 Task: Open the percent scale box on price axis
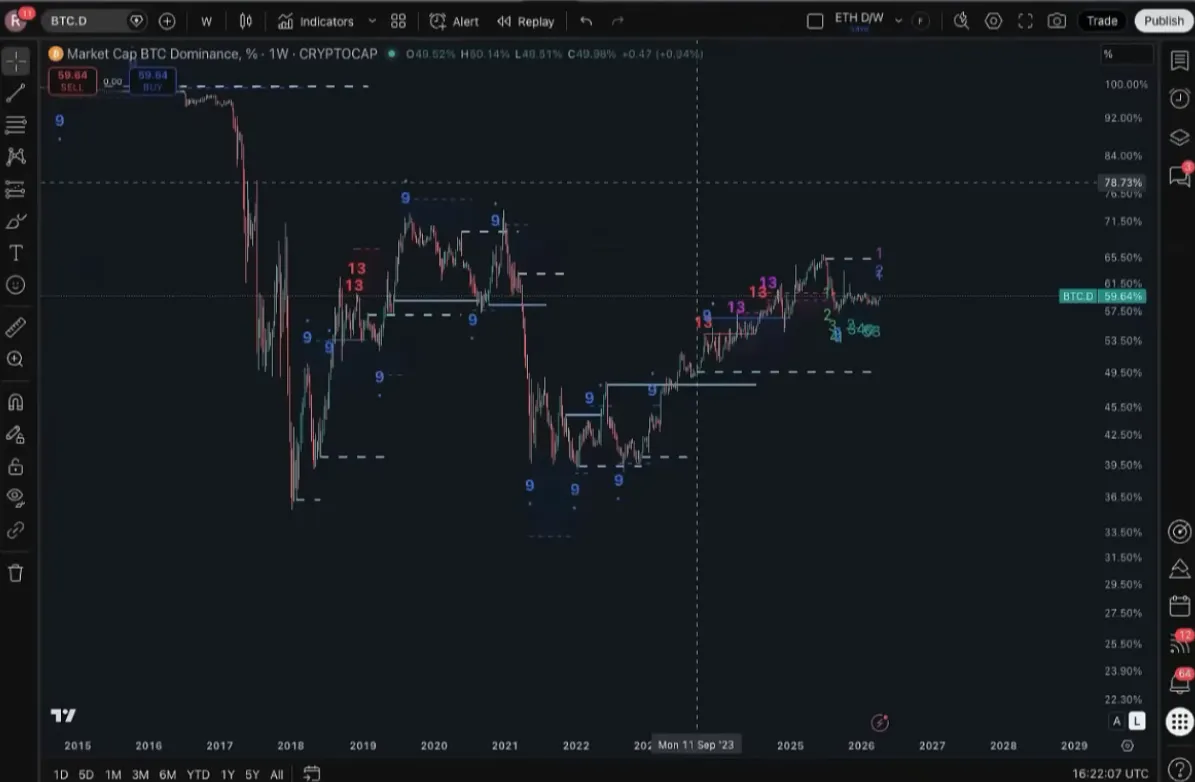coord(1125,54)
